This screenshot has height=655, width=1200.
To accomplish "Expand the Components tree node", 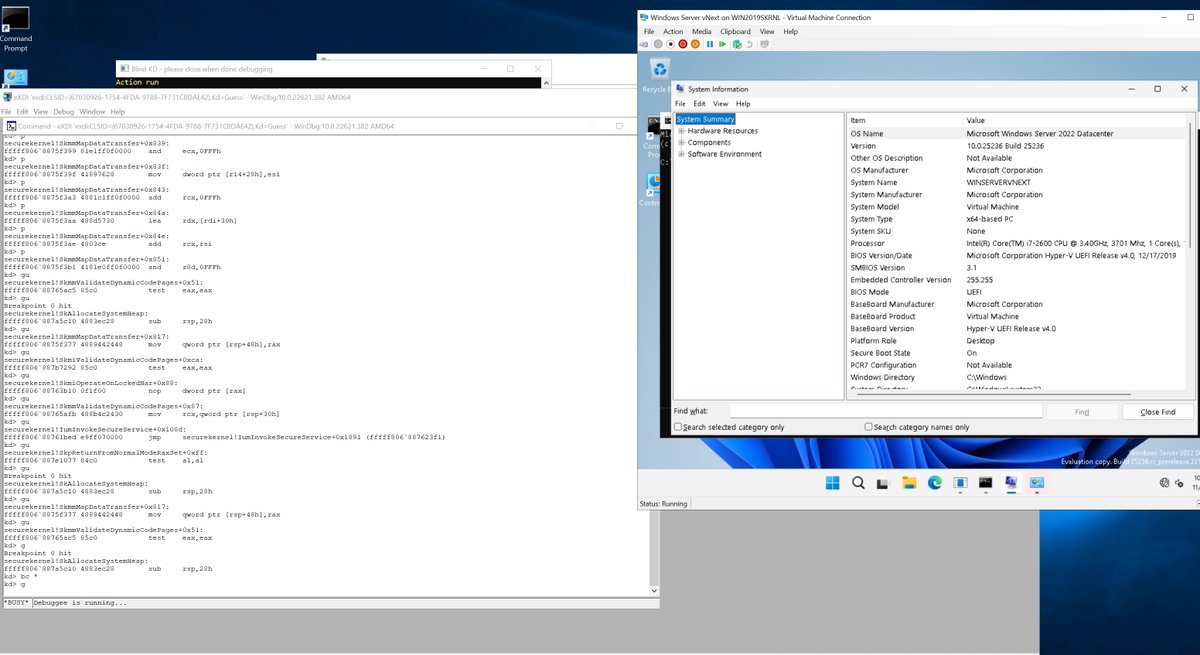I will (681, 143).
